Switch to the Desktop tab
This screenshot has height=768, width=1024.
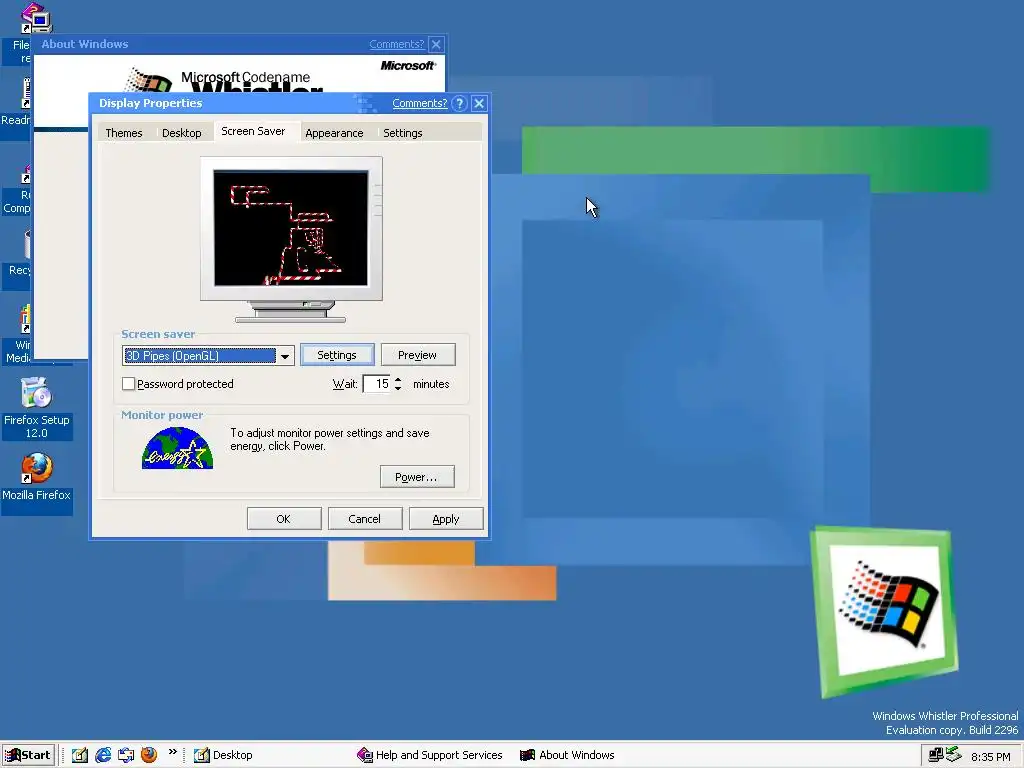click(x=182, y=133)
